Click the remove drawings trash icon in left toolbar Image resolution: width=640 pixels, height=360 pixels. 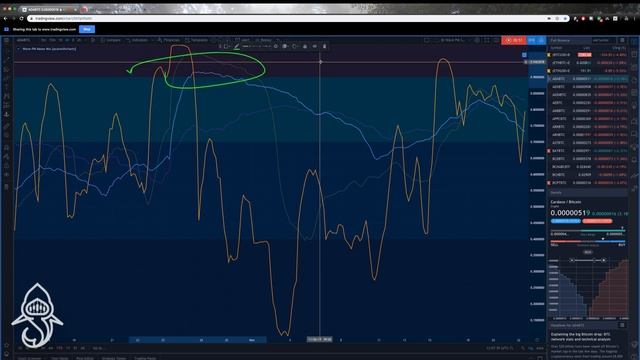point(7,187)
